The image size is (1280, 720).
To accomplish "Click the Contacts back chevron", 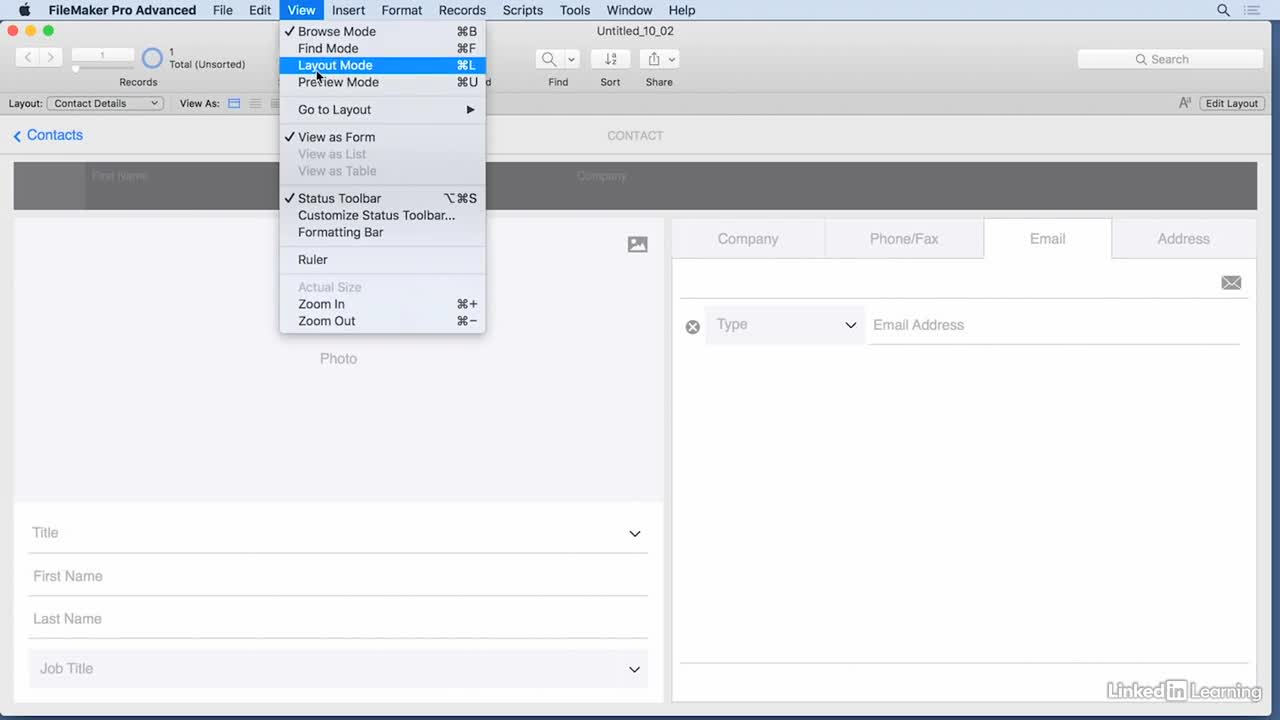I will point(17,136).
